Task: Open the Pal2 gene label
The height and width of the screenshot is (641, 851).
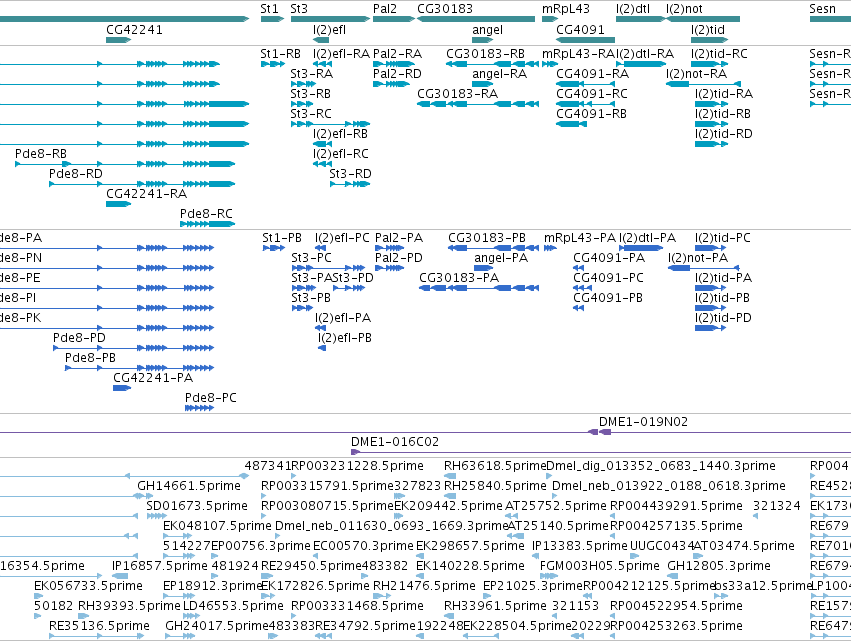Action: coord(385,9)
